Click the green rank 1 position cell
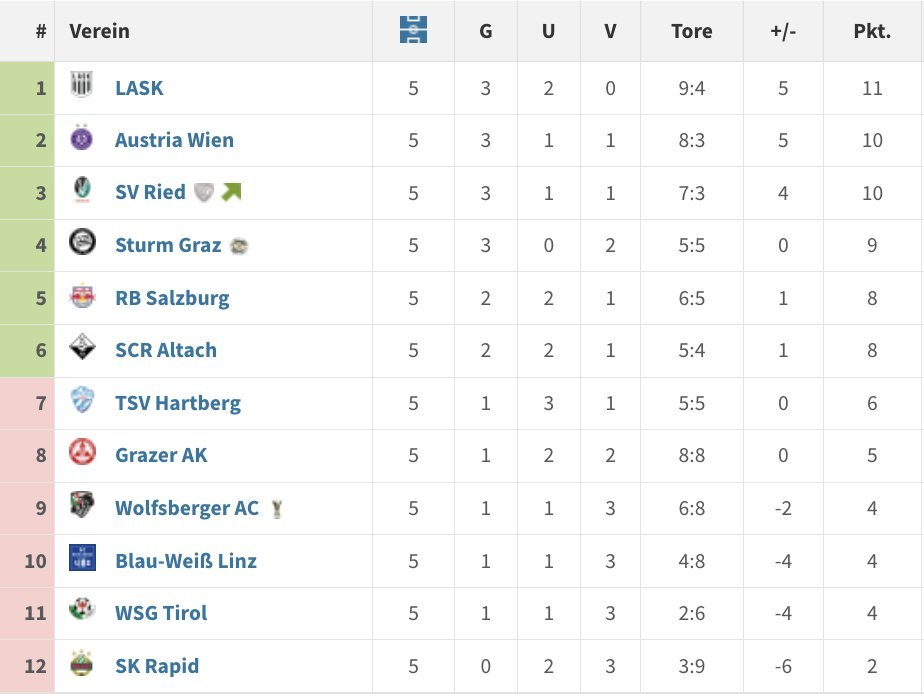Screen dimensions: 924x694 (x=28, y=88)
